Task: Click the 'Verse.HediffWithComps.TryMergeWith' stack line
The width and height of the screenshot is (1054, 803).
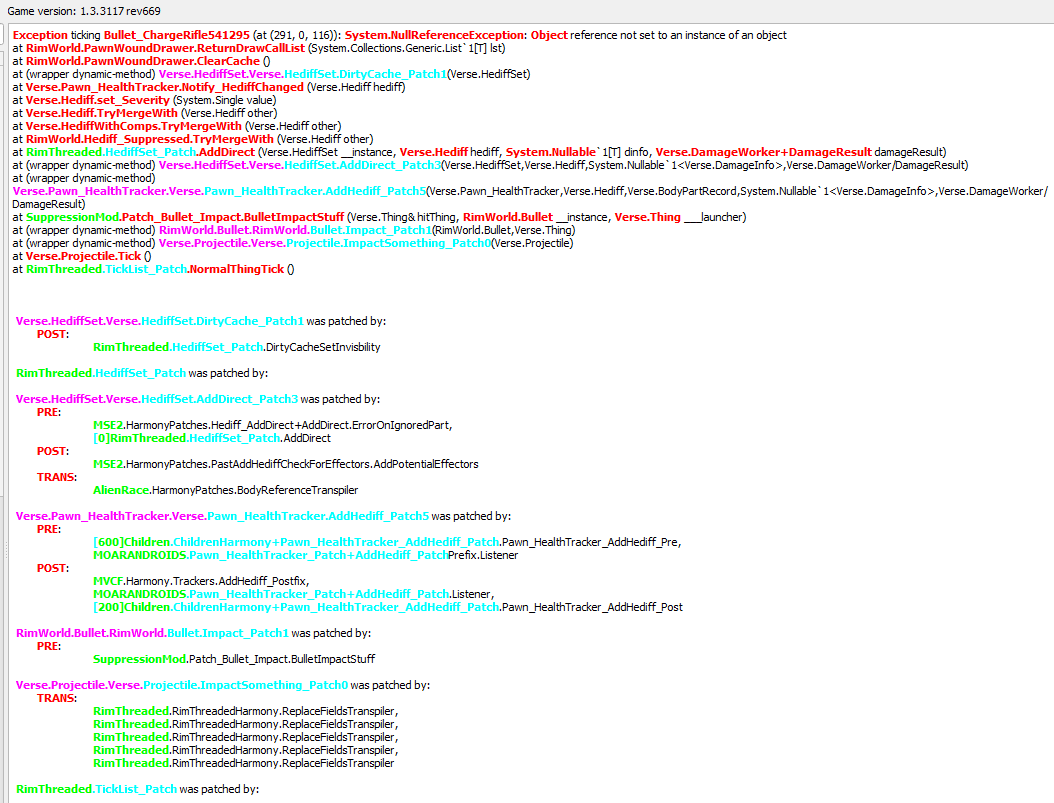Action: click(177, 126)
